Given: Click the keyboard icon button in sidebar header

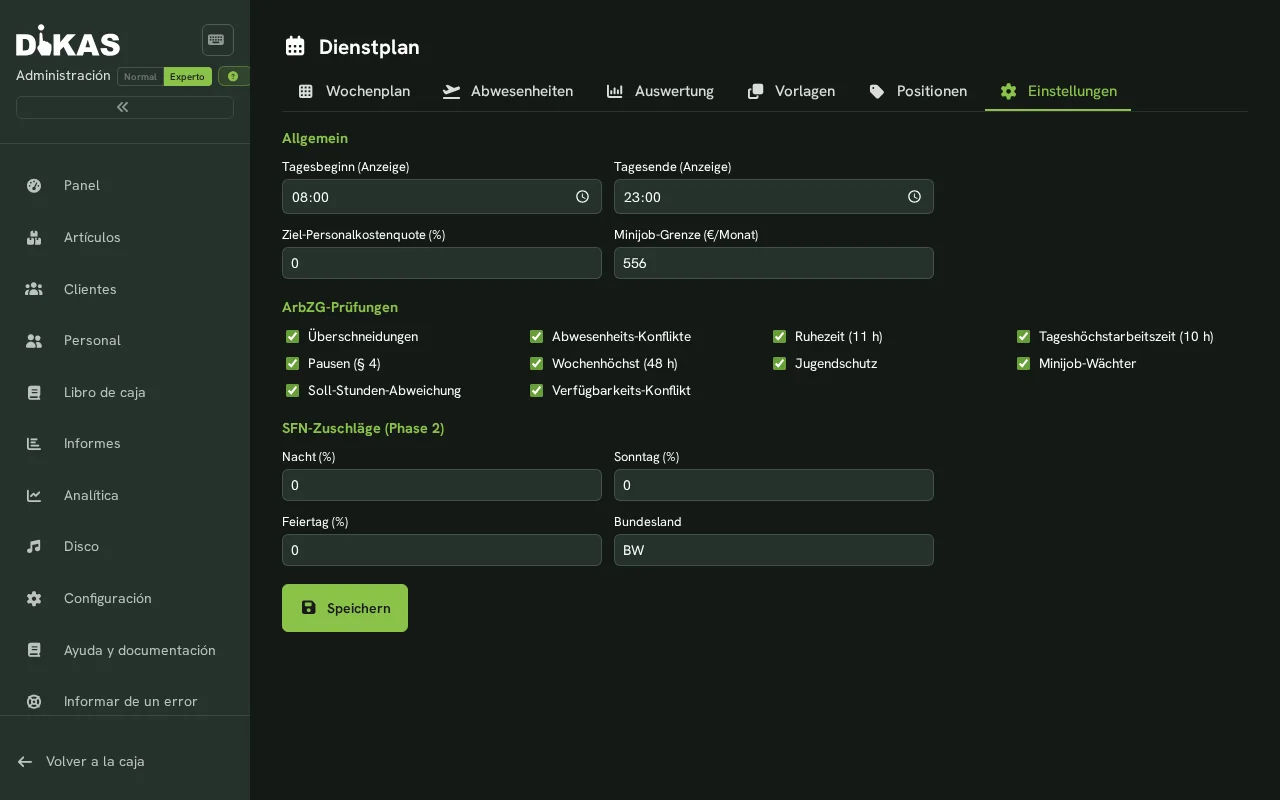Looking at the screenshot, I should click(217, 40).
